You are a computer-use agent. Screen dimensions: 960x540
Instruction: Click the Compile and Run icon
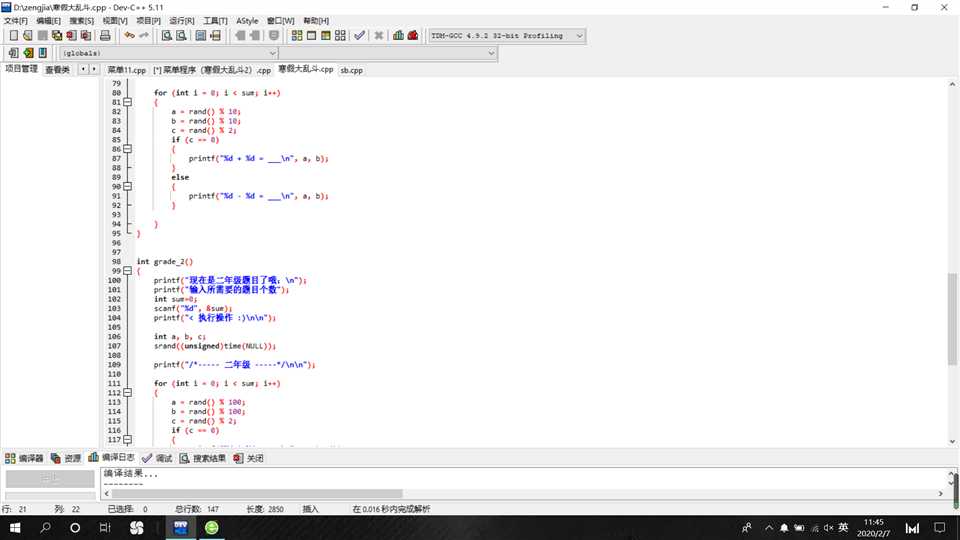326,36
